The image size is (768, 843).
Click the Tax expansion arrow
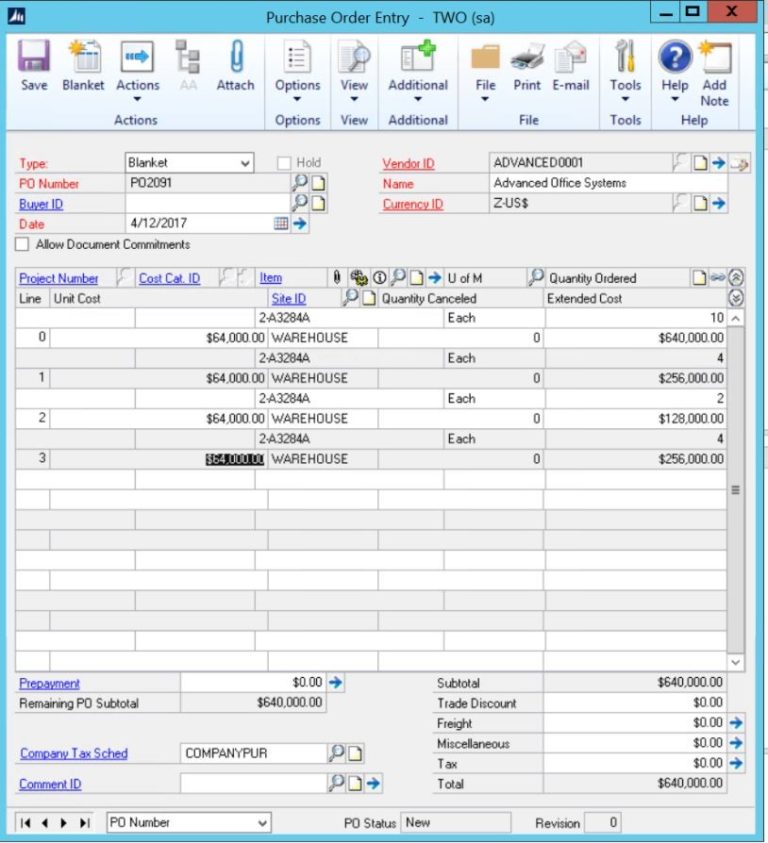[736, 763]
